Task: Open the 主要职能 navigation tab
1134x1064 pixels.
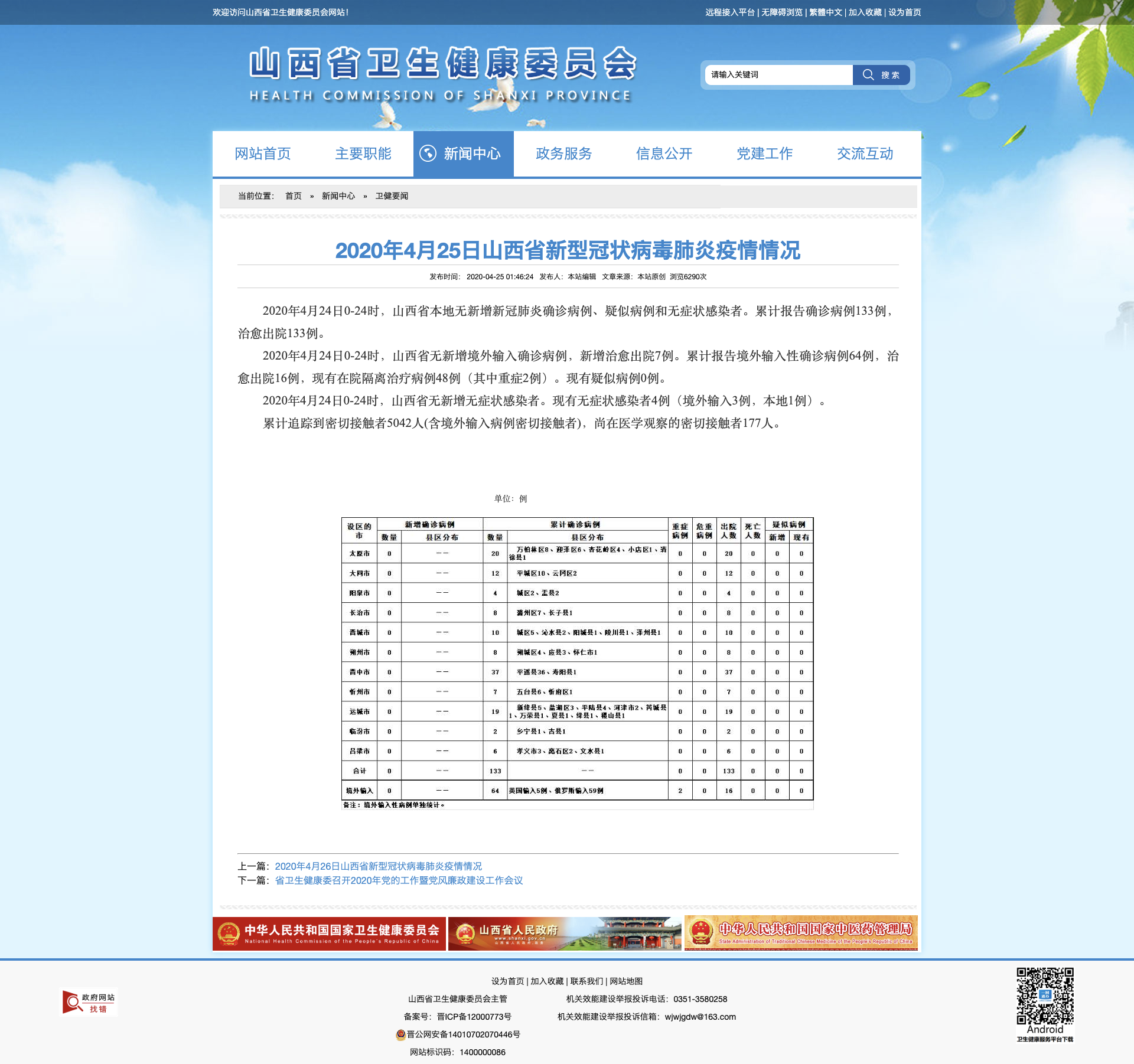Action: tap(363, 154)
